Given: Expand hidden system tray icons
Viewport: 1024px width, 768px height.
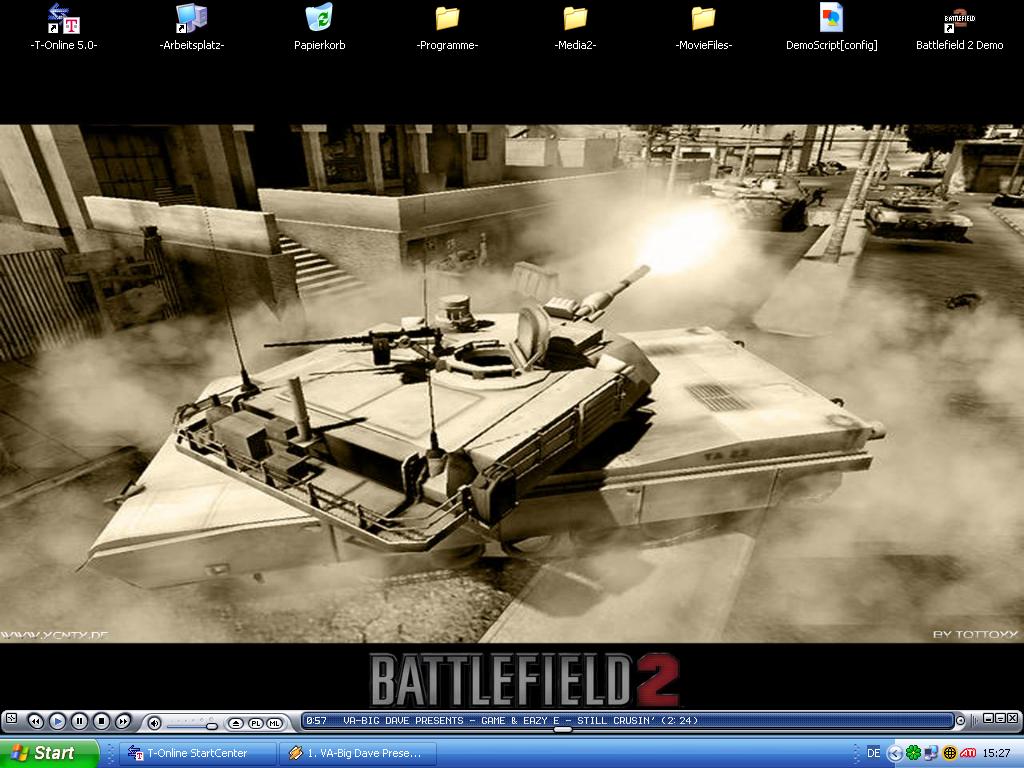Looking at the screenshot, I should pos(895,753).
